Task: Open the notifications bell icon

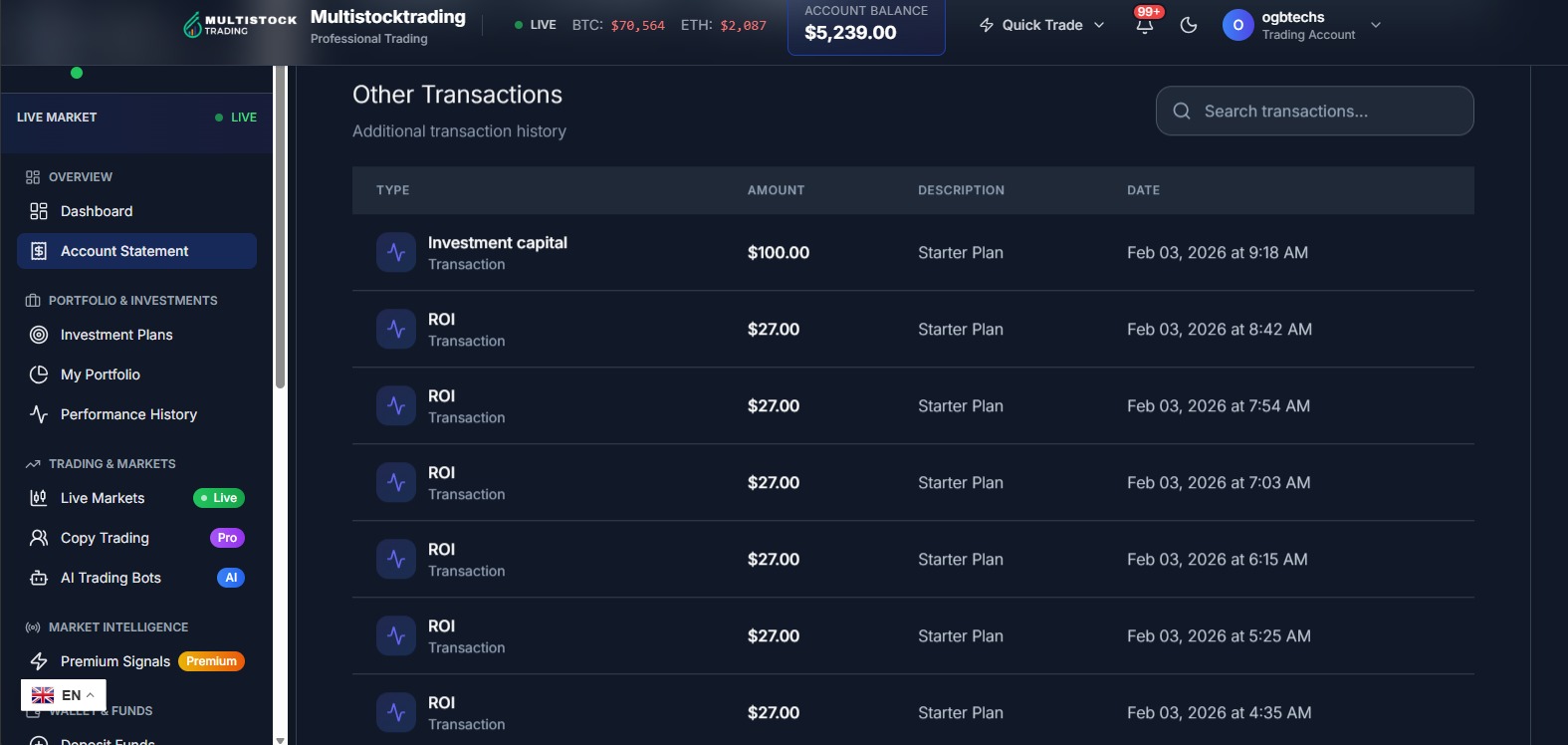Action: pyautogui.click(x=1145, y=26)
